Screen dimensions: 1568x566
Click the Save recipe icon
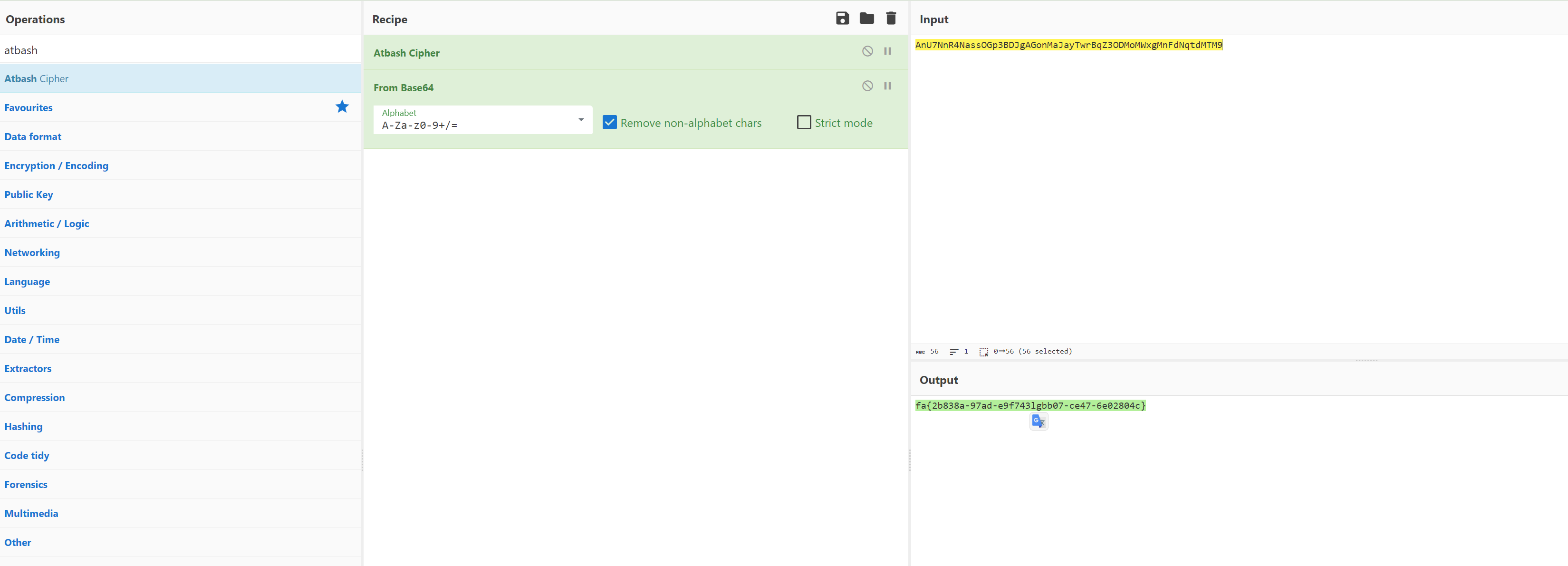[842, 18]
